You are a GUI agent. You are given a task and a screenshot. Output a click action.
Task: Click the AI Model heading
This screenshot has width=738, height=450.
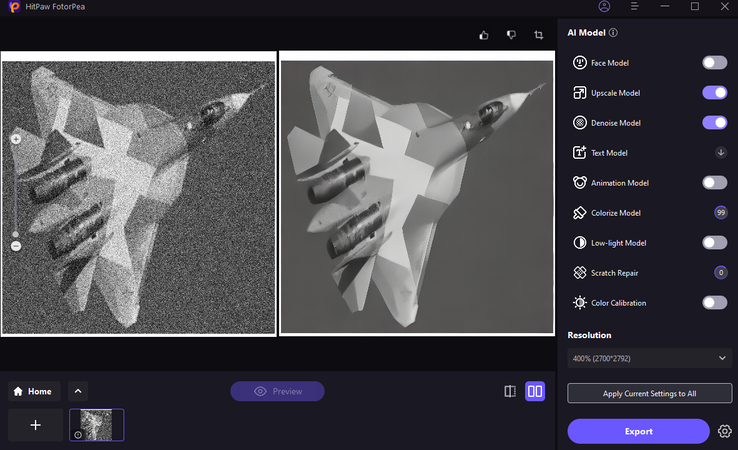coord(586,32)
